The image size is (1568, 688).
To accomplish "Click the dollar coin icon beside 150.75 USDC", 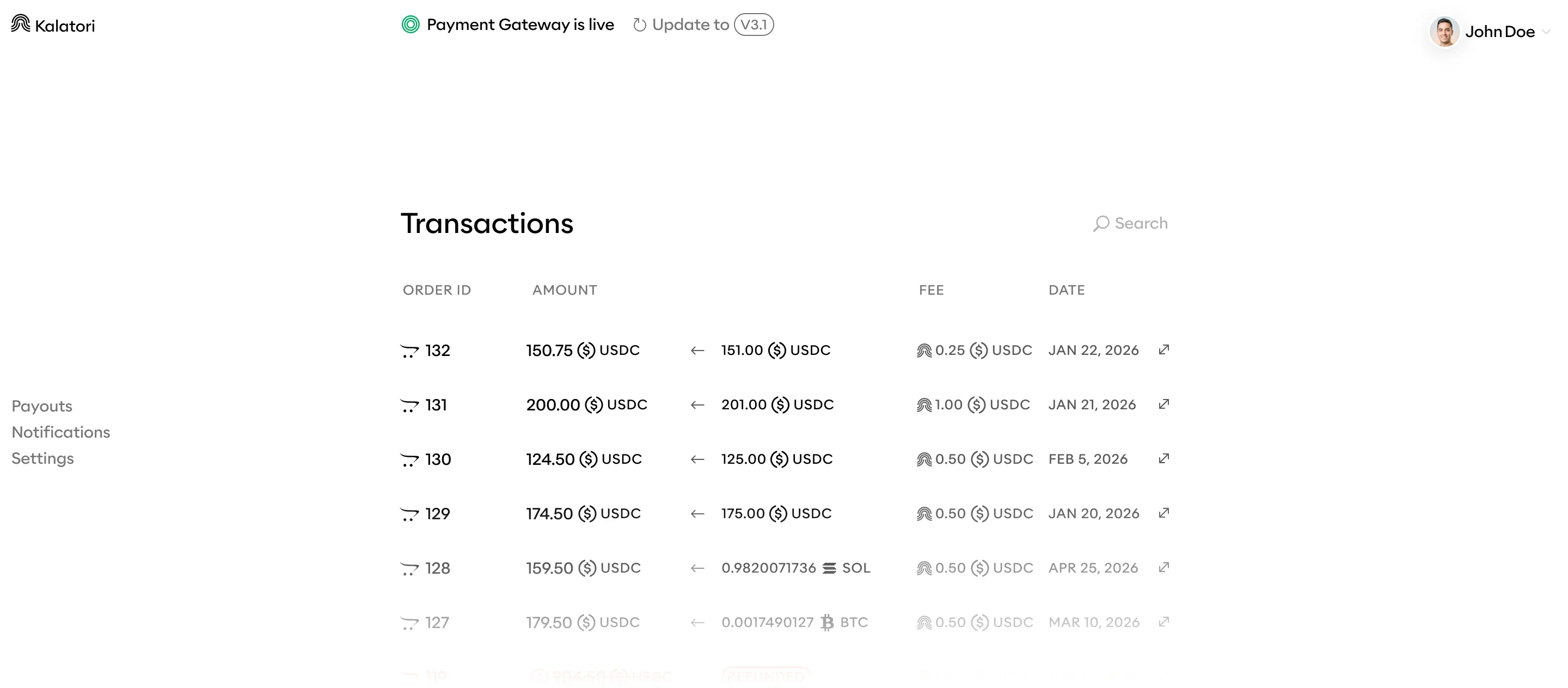I will coord(586,350).
